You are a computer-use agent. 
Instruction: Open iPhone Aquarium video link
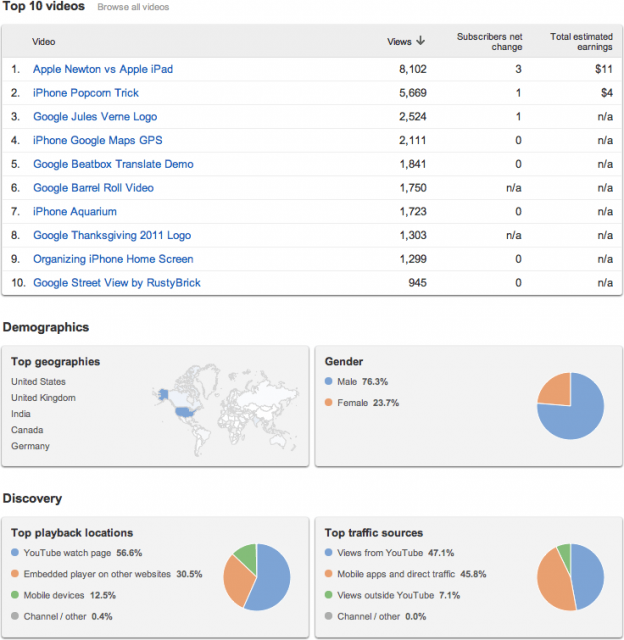(75, 211)
